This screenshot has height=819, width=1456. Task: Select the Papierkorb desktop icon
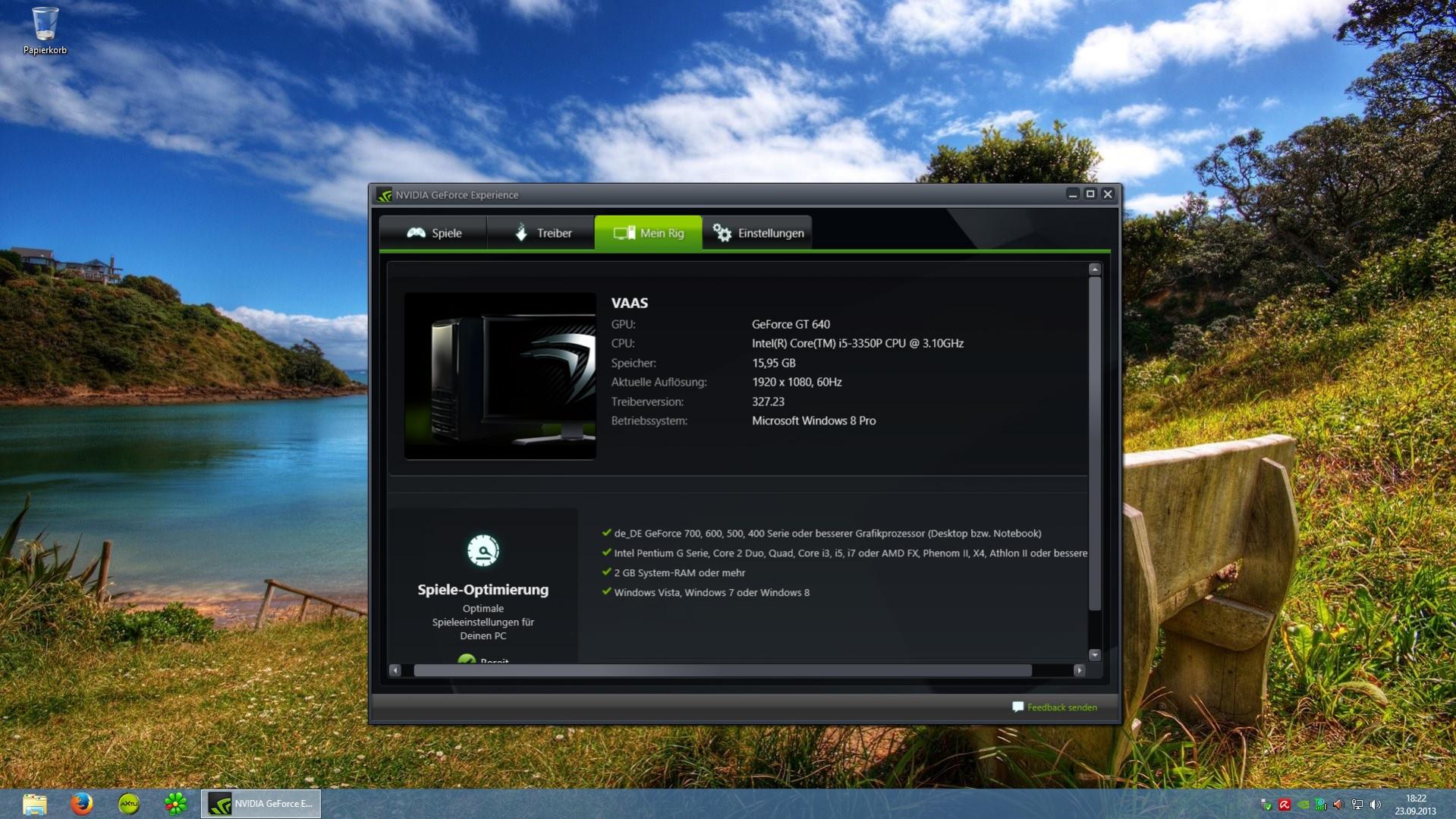[x=45, y=30]
